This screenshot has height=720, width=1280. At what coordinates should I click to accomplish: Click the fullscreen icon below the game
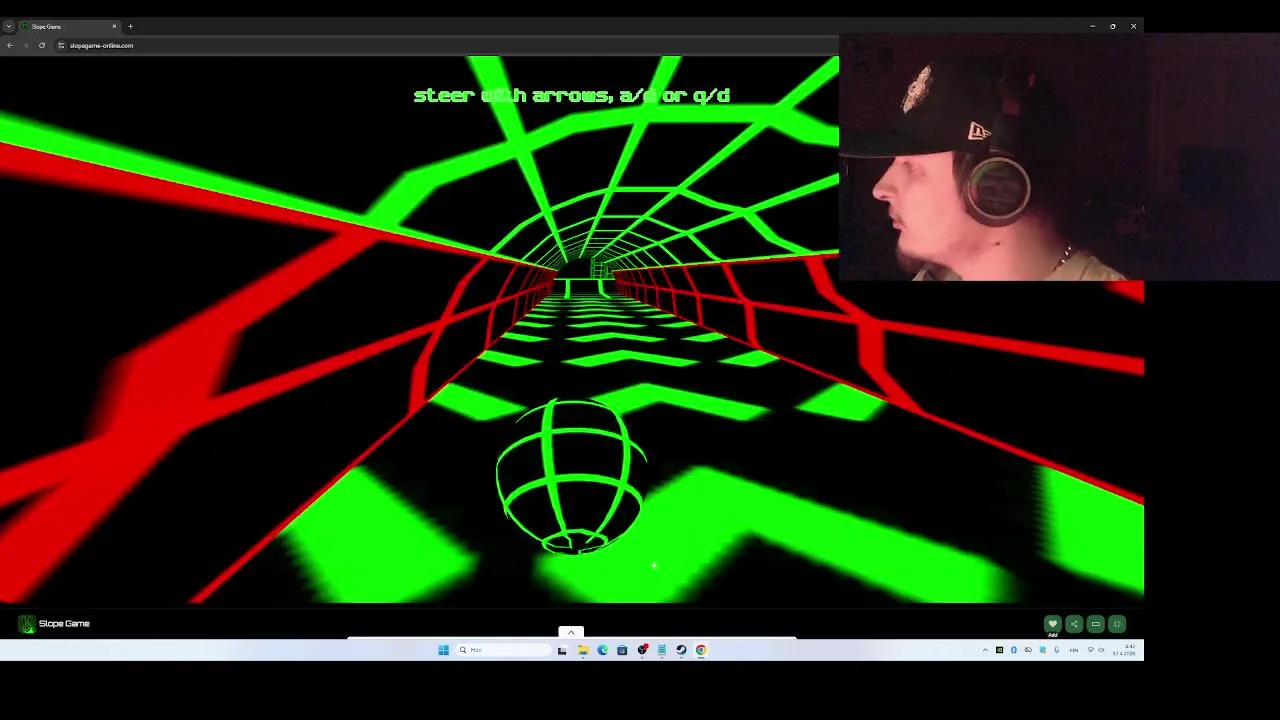(1117, 624)
